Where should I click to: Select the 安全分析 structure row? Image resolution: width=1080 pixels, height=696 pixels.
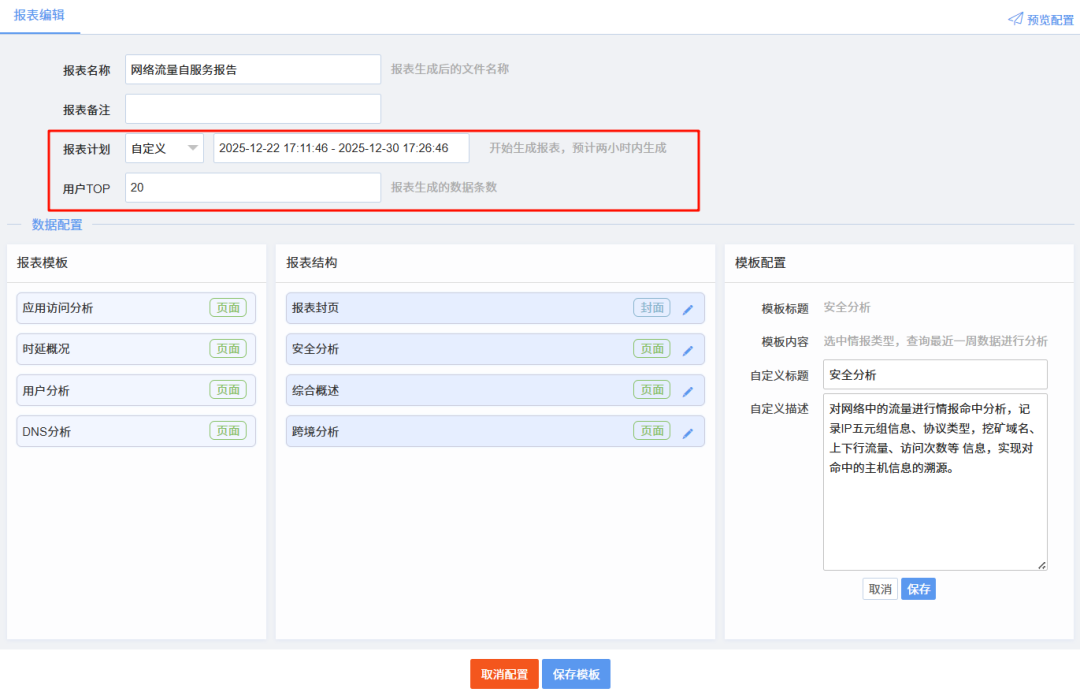tap(495, 349)
